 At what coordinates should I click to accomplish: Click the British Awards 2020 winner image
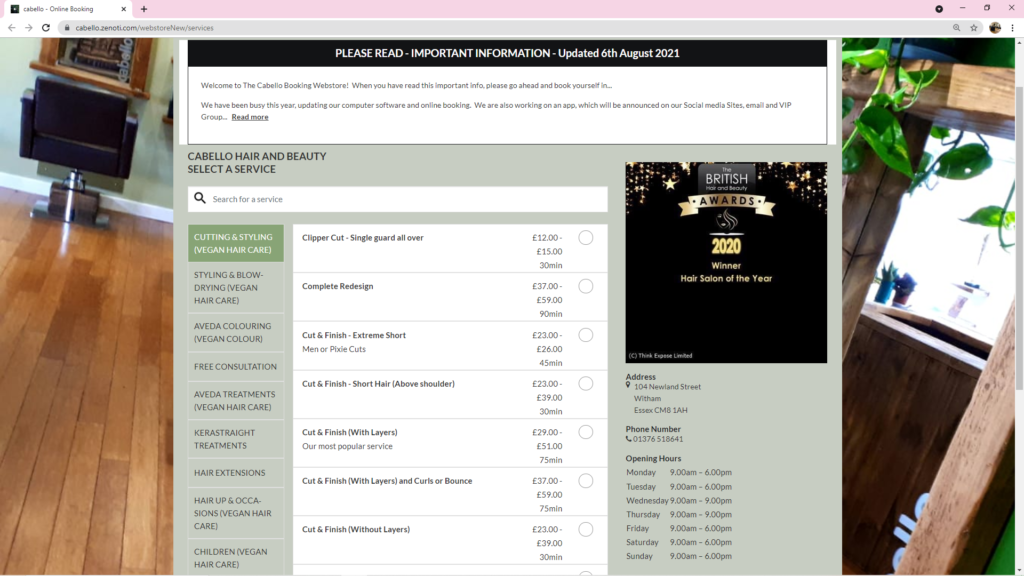click(726, 263)
